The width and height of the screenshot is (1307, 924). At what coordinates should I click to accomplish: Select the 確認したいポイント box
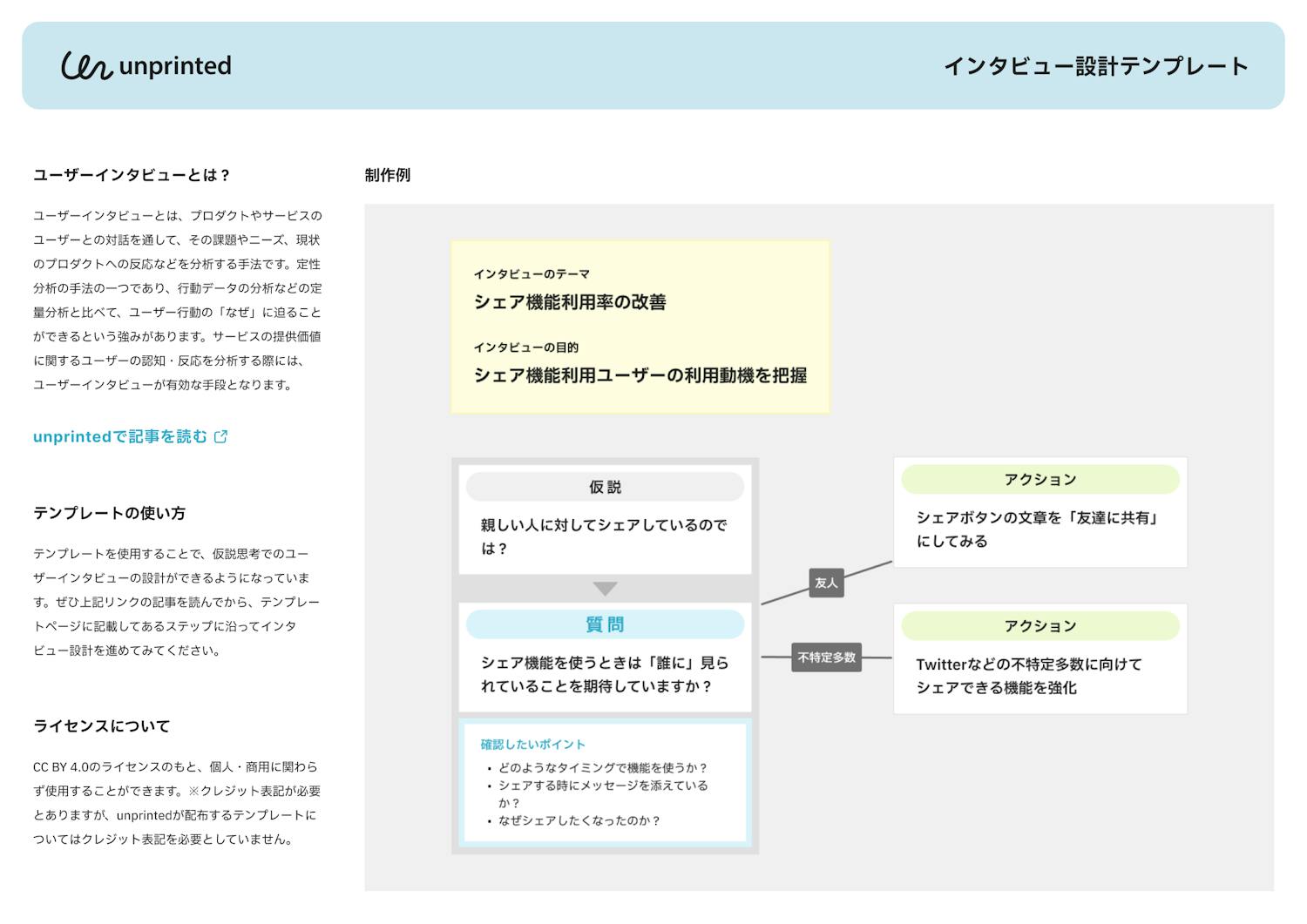[x=605, y=783]
